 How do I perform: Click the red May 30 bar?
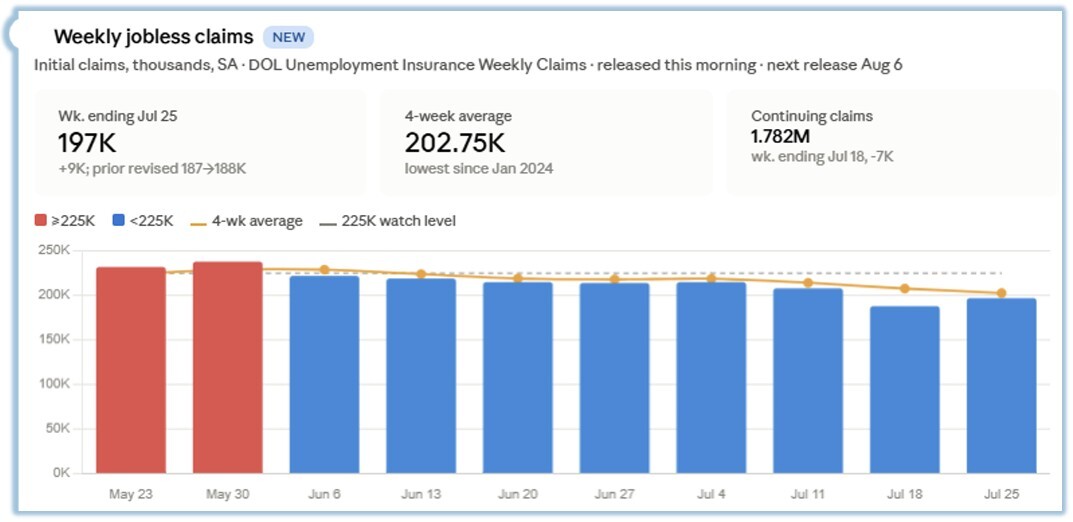pyautogui.click(x=227, y=367)
